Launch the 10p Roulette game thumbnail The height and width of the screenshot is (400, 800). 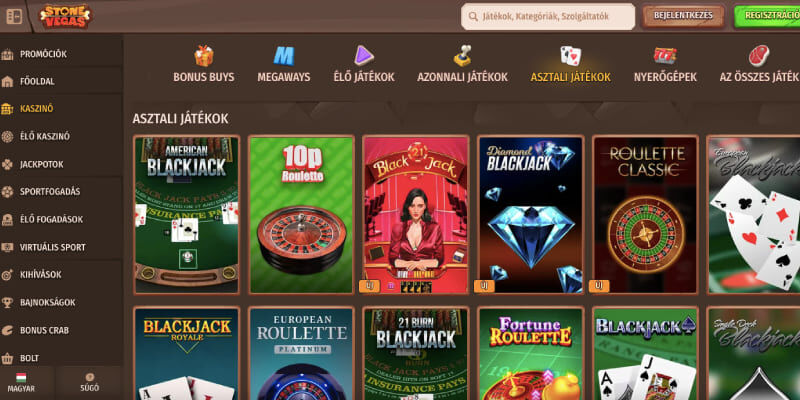302,215
